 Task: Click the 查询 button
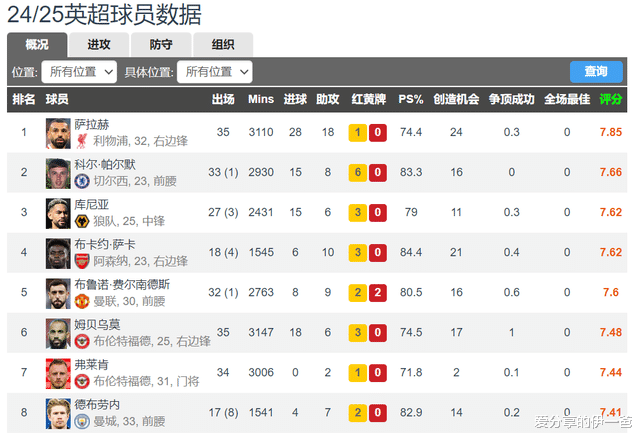tap(596, 71)
